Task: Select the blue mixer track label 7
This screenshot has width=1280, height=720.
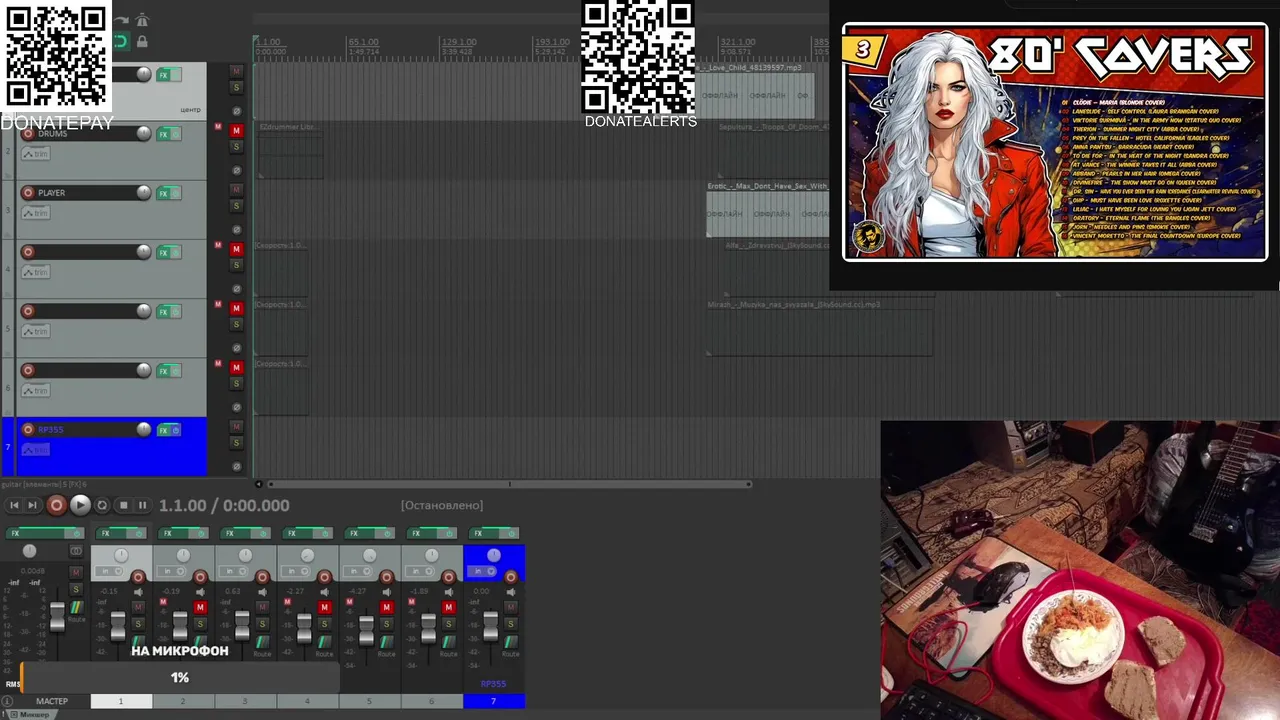Action: (493, 701)
